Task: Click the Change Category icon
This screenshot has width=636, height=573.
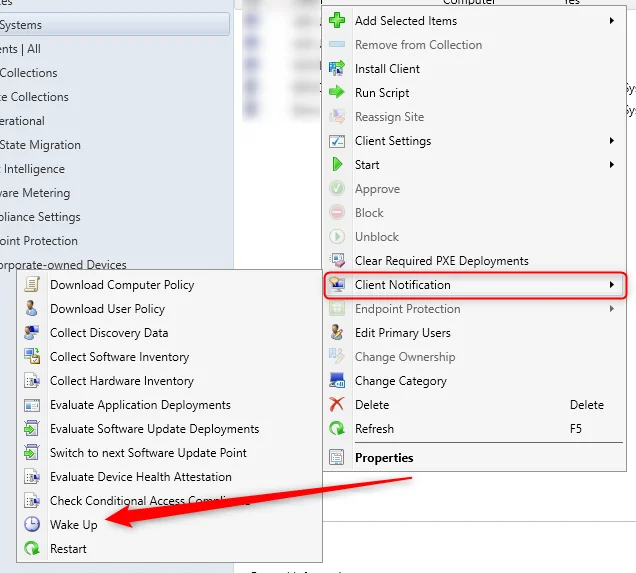Action: pos(337,381)
